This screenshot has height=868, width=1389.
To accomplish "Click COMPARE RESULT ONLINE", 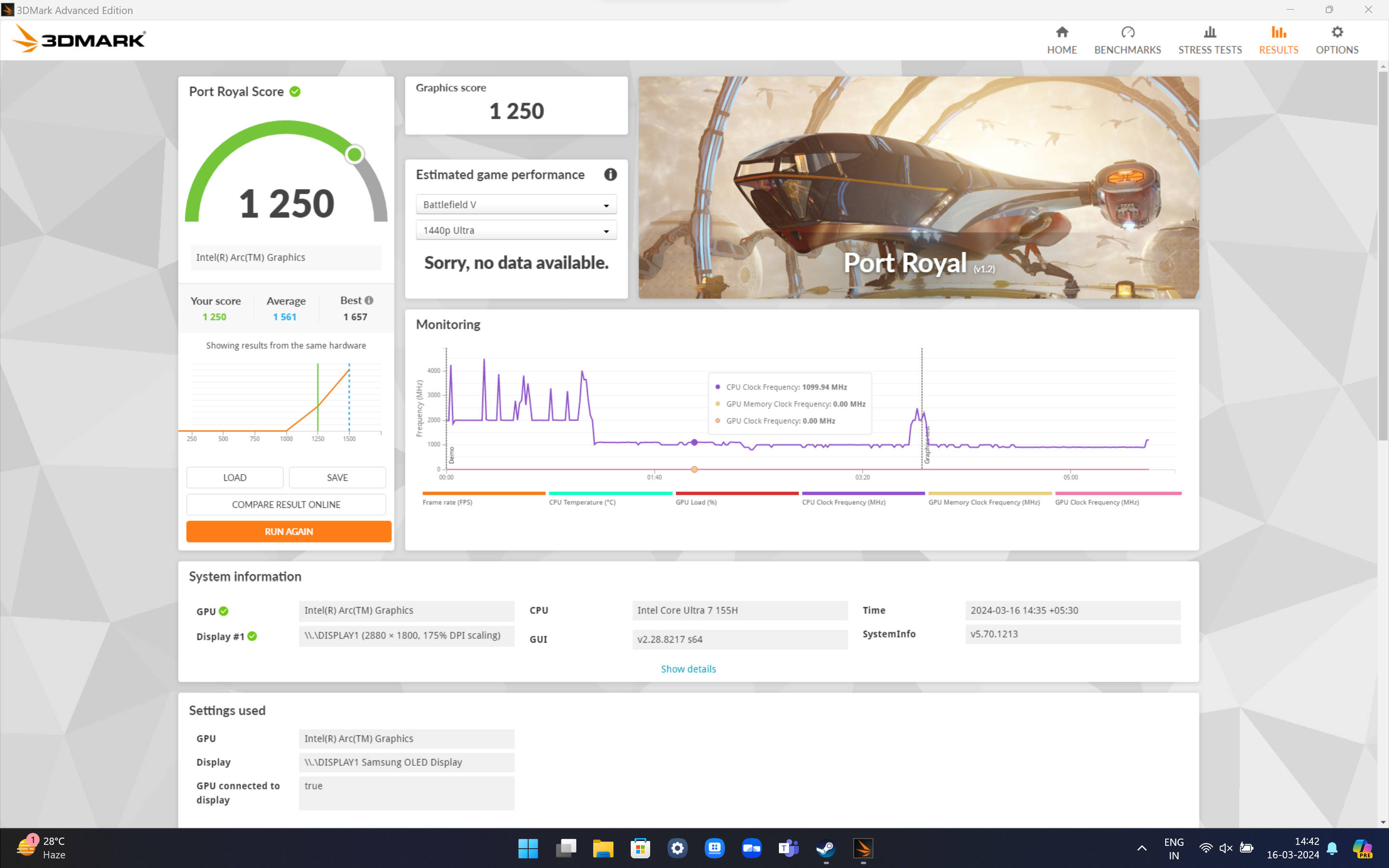I will 286,504.
